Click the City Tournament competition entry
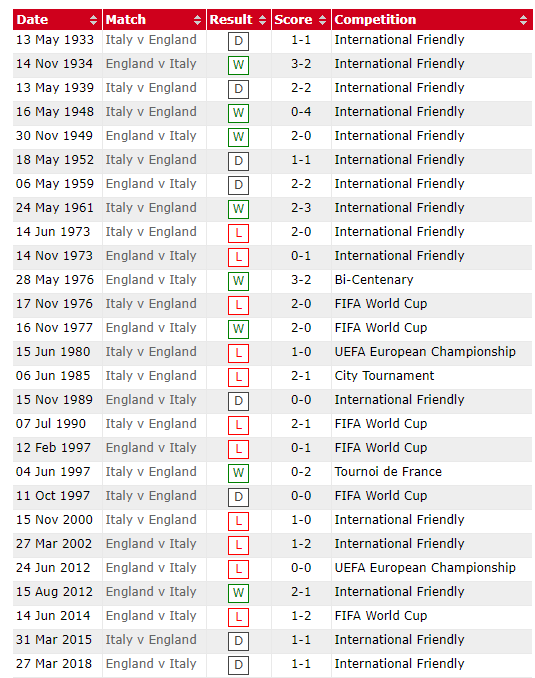This screenshot has width=535, height=678. click(384, 376)
